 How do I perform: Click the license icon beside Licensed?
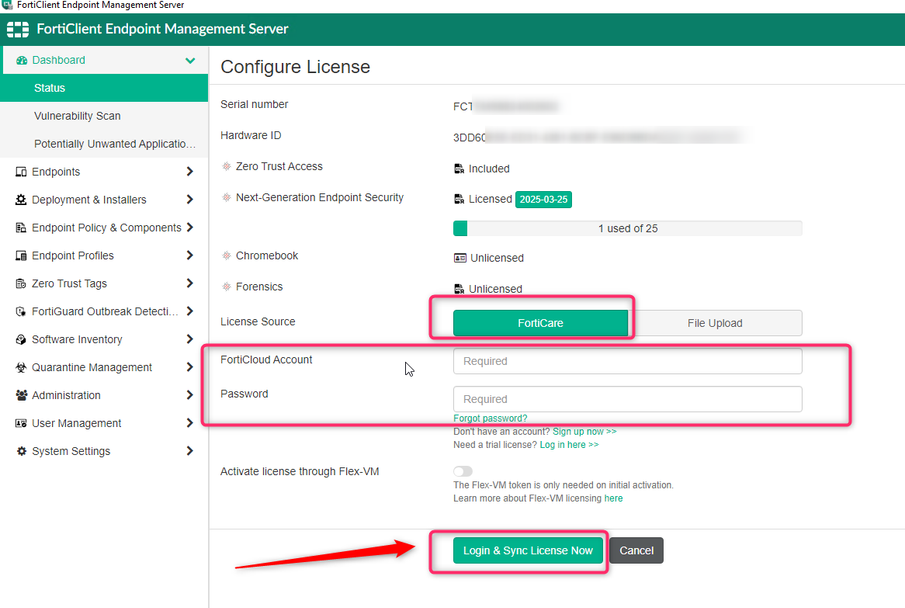click(x=459, y=199)
